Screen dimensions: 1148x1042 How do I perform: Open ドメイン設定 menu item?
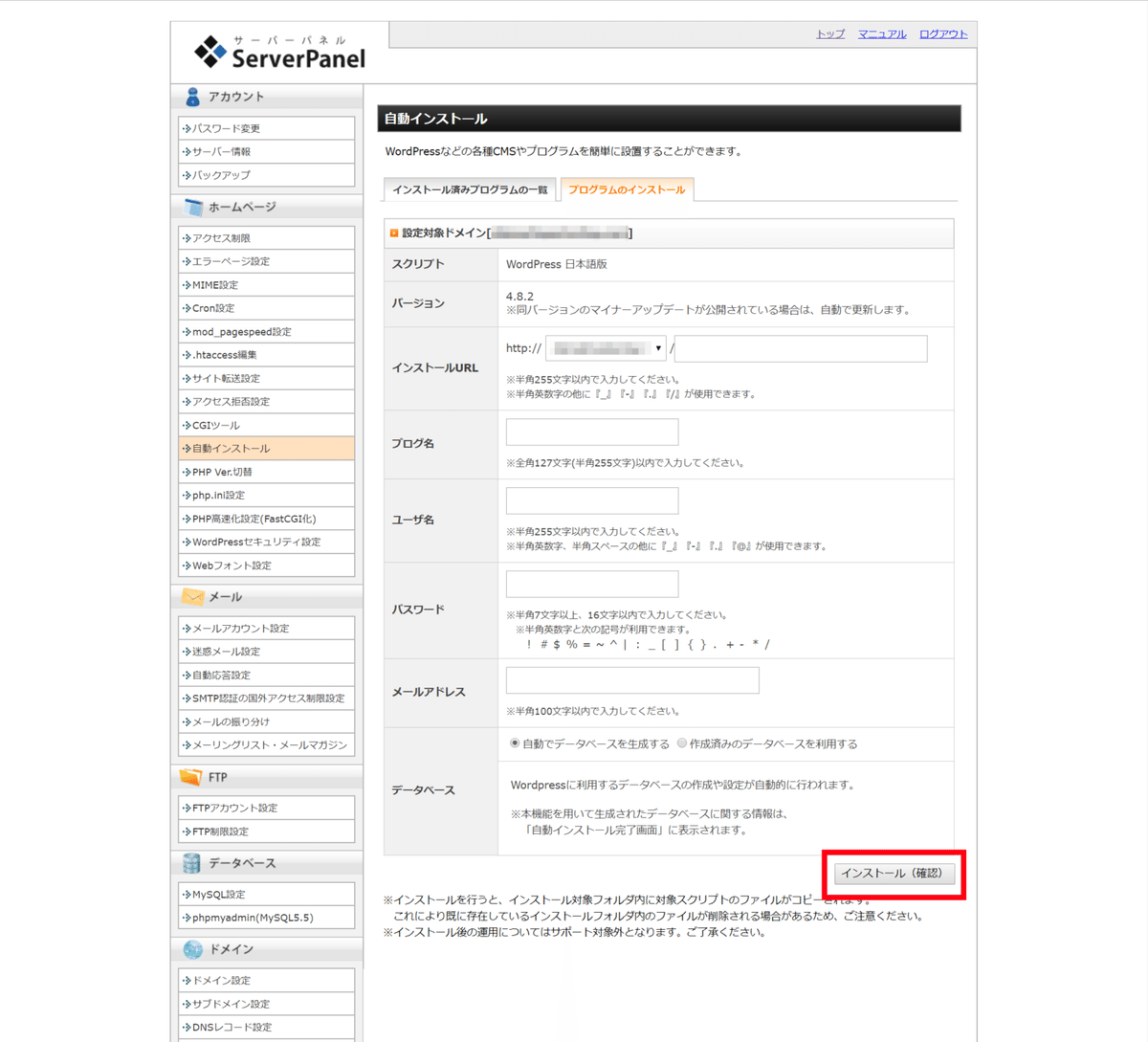point(266,981)
